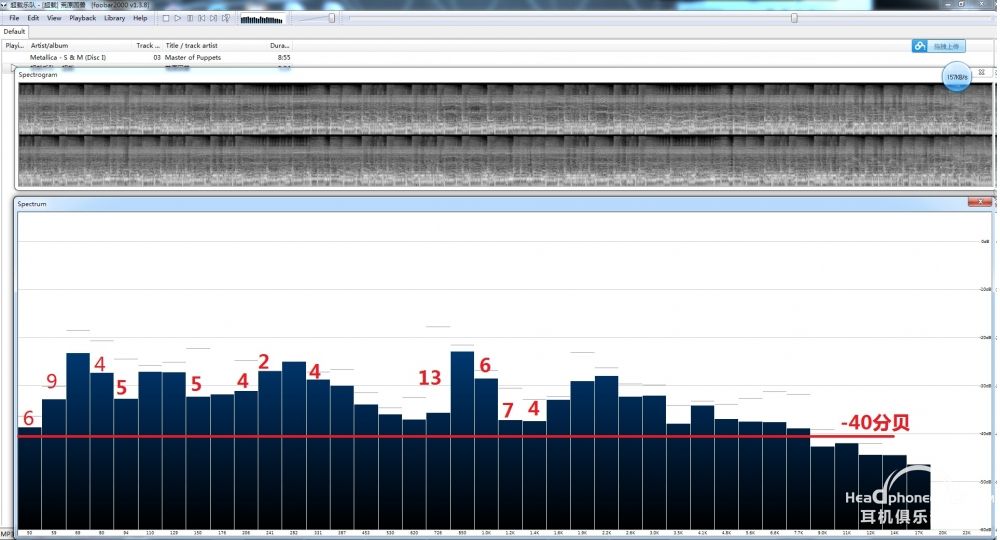Click the lower spectrogram channel display
This screenshot has height=540, width=1000.
[x=506, y=161]
